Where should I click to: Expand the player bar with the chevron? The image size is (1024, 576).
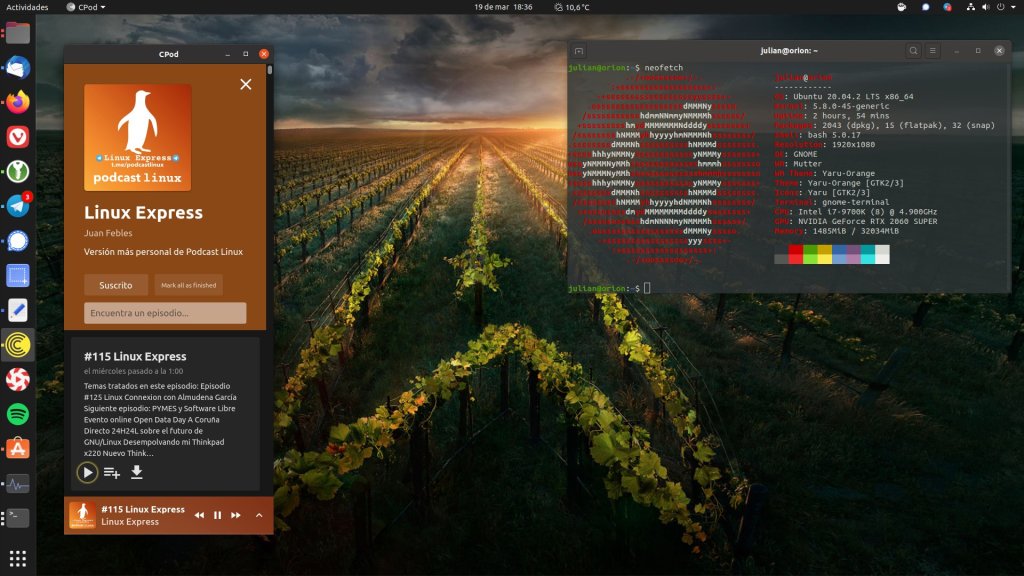point(259,515)
